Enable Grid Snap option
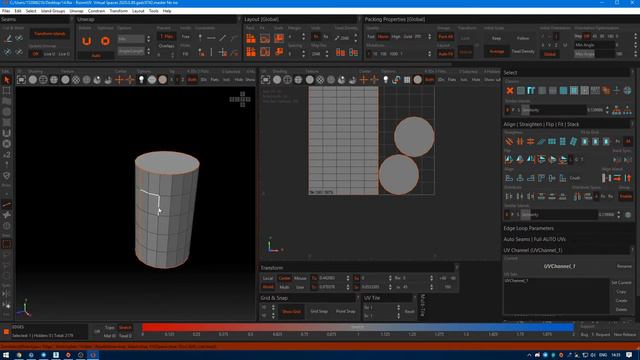The image size is (640, 360). 319,311
